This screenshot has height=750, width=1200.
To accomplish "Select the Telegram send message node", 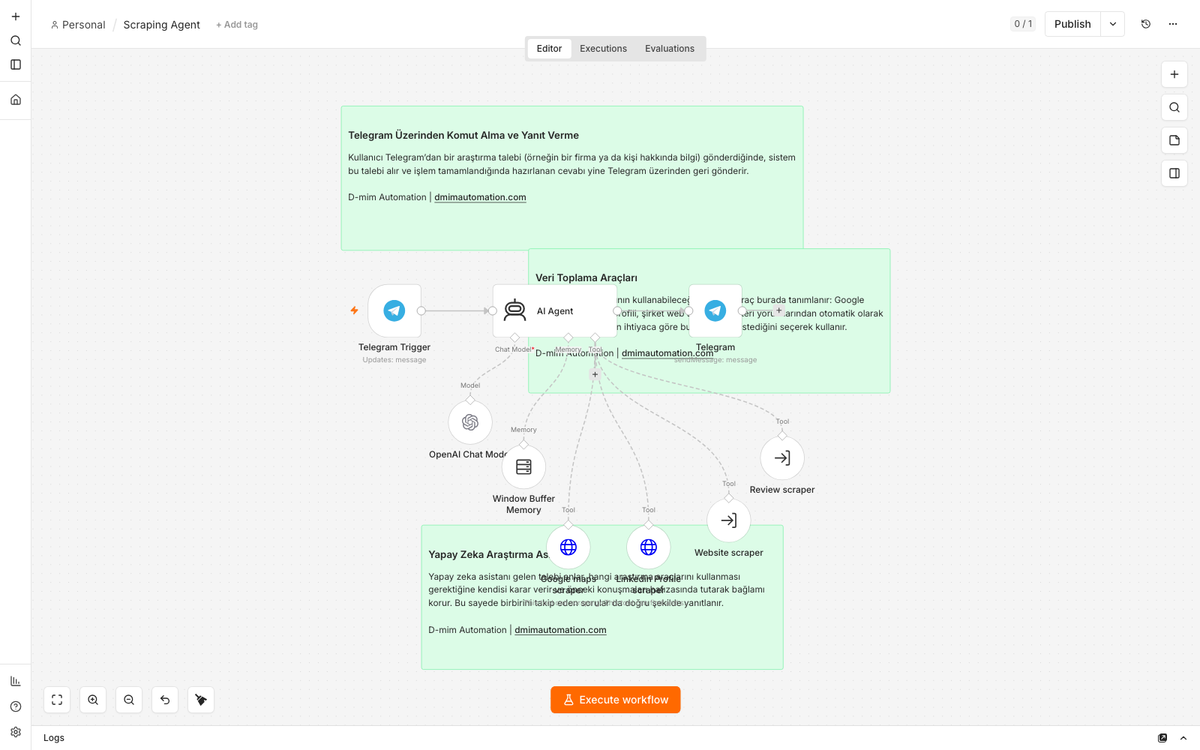I will click(715, 311).
